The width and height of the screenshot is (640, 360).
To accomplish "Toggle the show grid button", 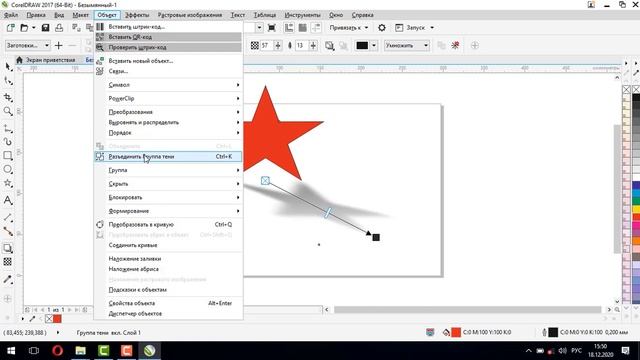I will 302,28.
